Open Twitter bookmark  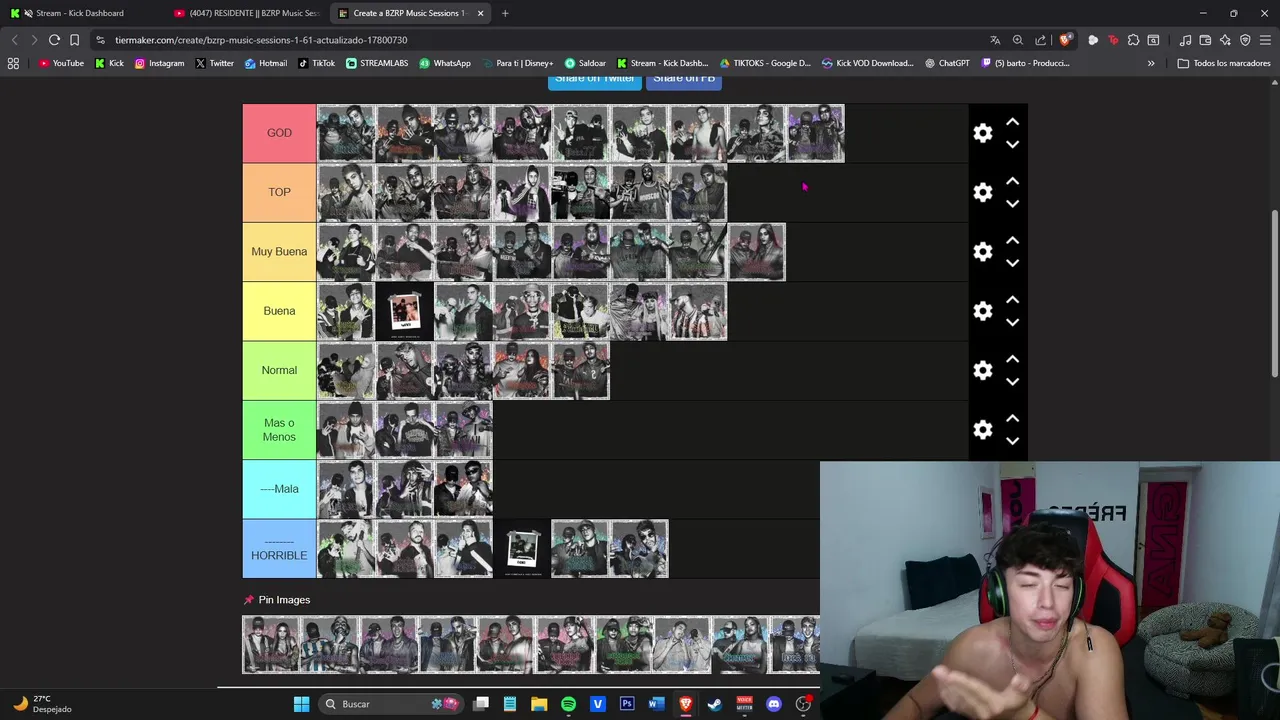[x=215, y=63]
